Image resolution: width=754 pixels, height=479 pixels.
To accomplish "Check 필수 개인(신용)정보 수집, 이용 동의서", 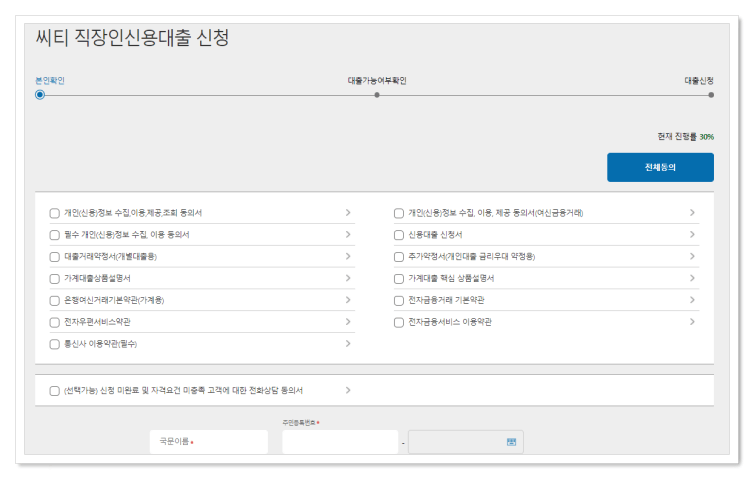I will click(55, 235).
